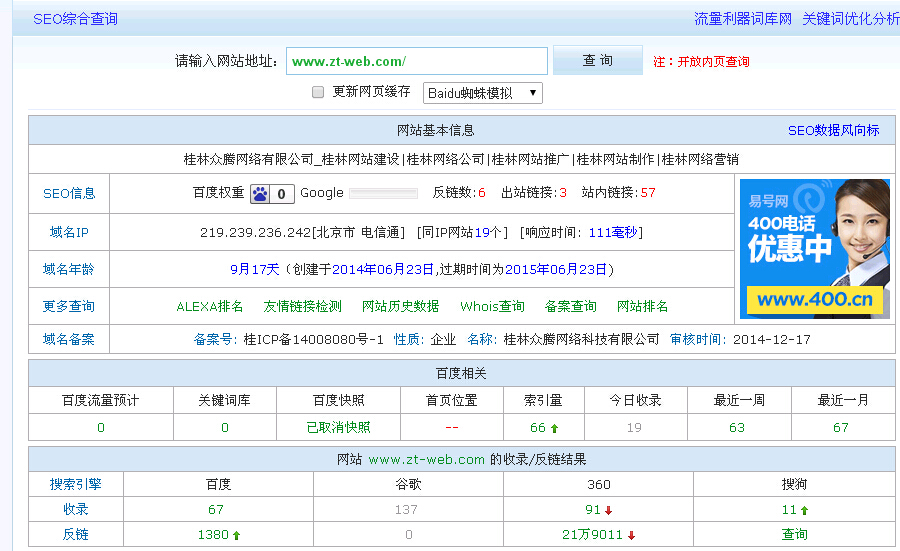Click the 查询 search button
This screenshot has height=551, width=900.
click(598, 60)
